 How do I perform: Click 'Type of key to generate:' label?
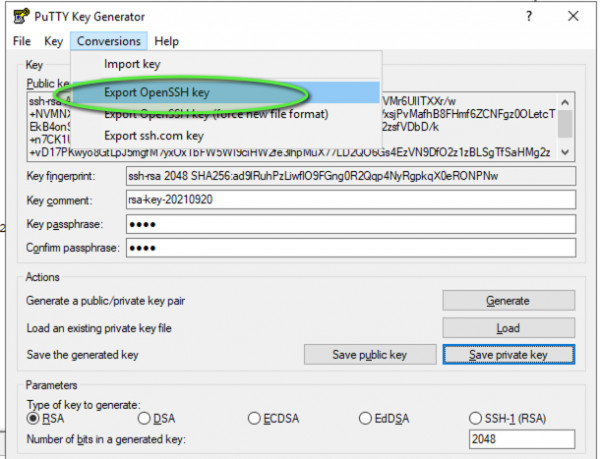click(x=83, y=405)
